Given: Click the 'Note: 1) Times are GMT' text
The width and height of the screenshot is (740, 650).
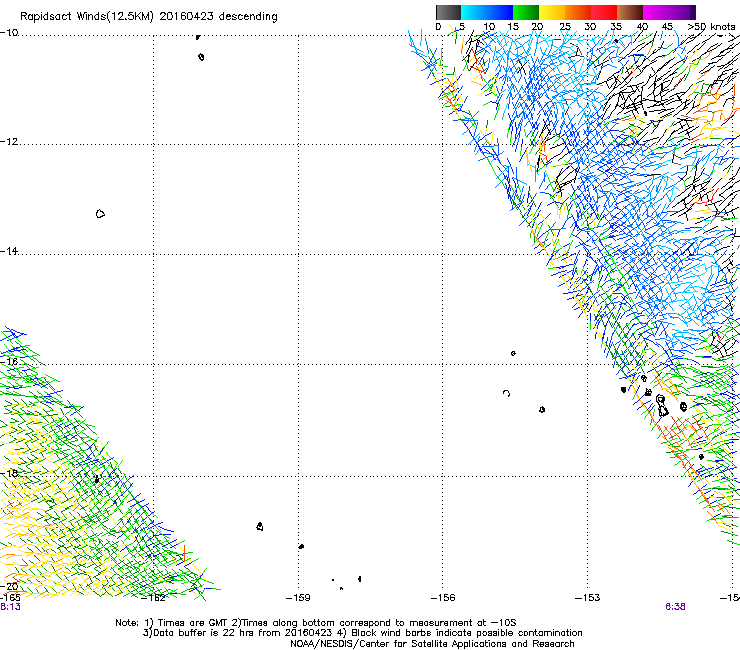Looking at the screenshot, I should (172, 623).
